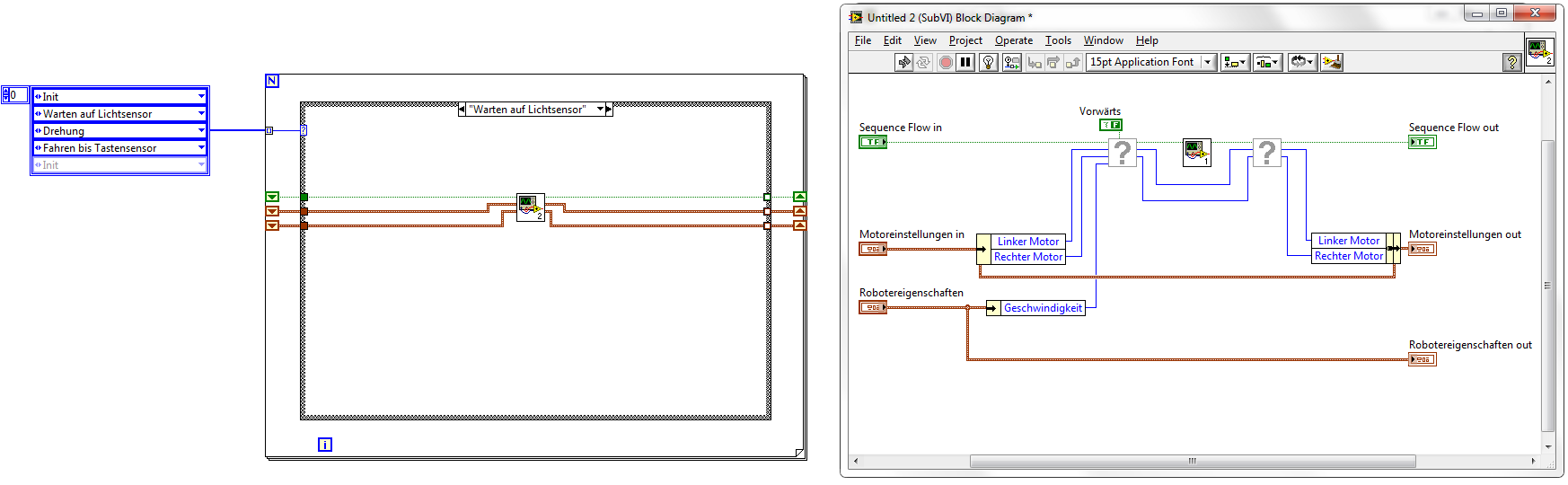Viewport: 1568px width, 485px height.
Task: Click the scroll-right arrow at bottom
Action: coord(1533,461)
